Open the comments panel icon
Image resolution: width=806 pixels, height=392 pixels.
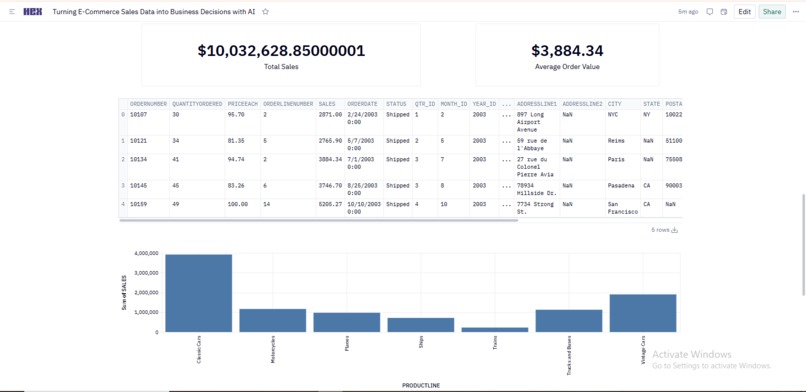coord(710,12)
